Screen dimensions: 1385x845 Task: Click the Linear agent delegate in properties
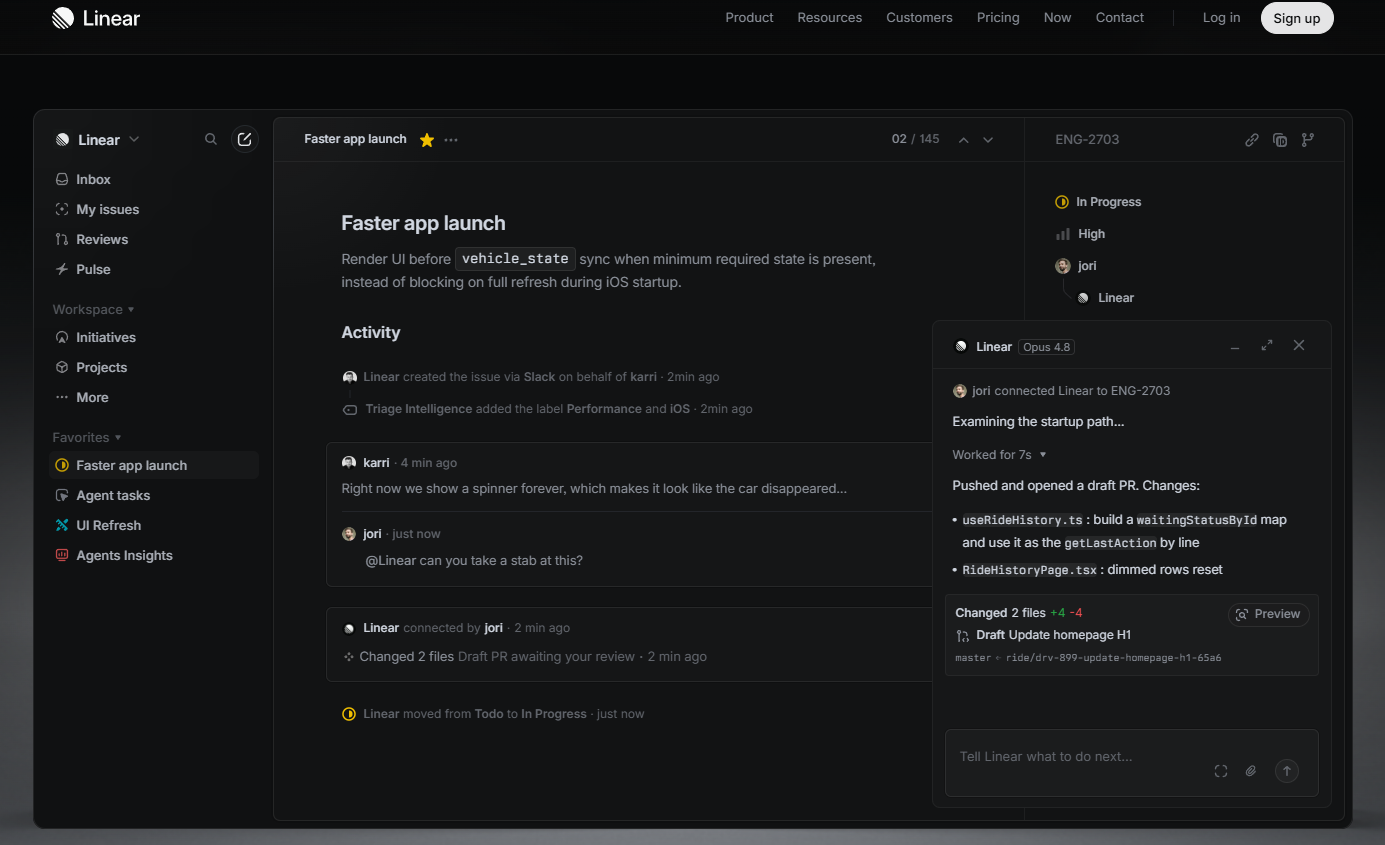[1105, 298]
